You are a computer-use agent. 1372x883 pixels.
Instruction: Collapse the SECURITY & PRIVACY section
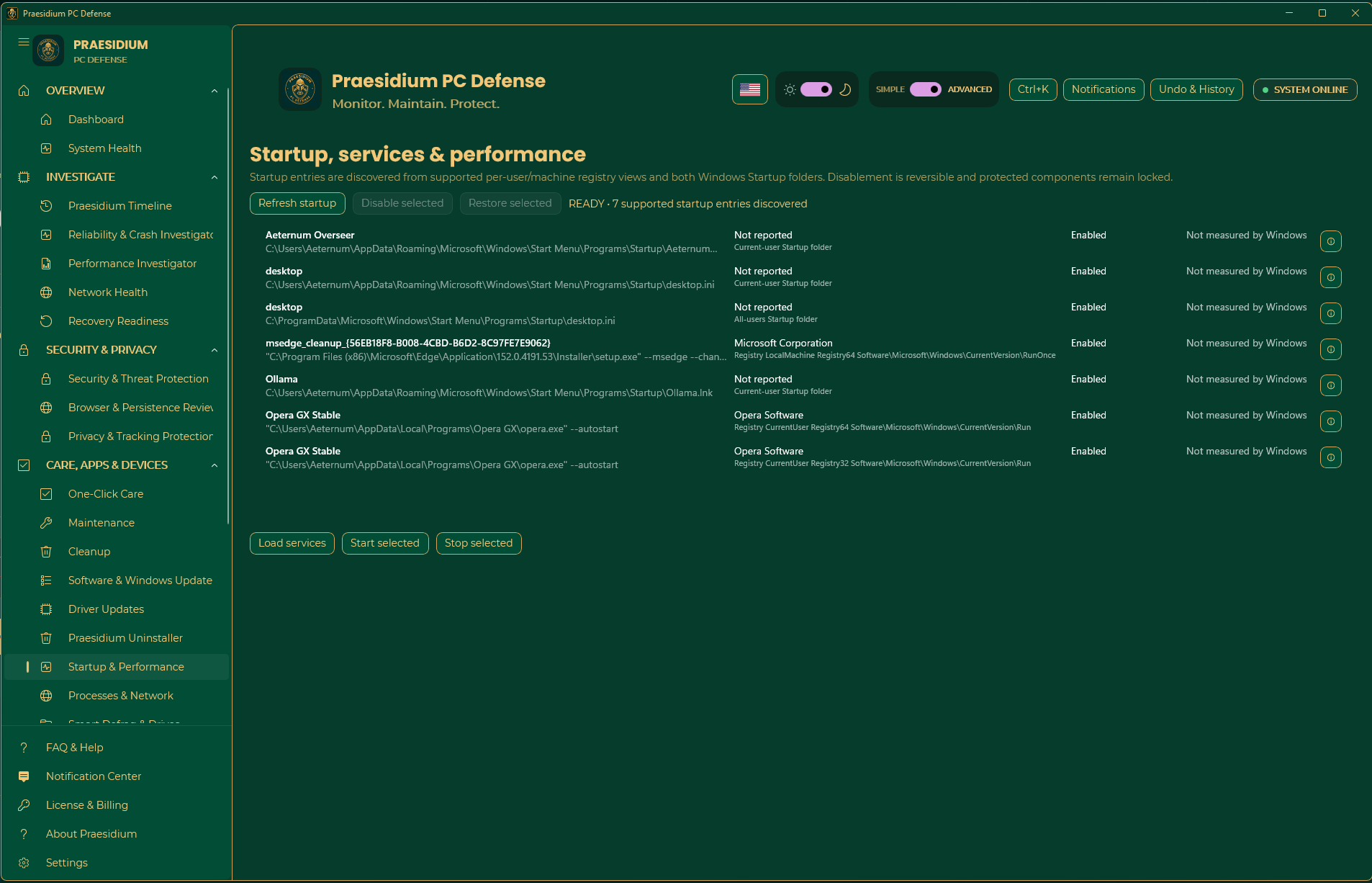pos(215,350)
